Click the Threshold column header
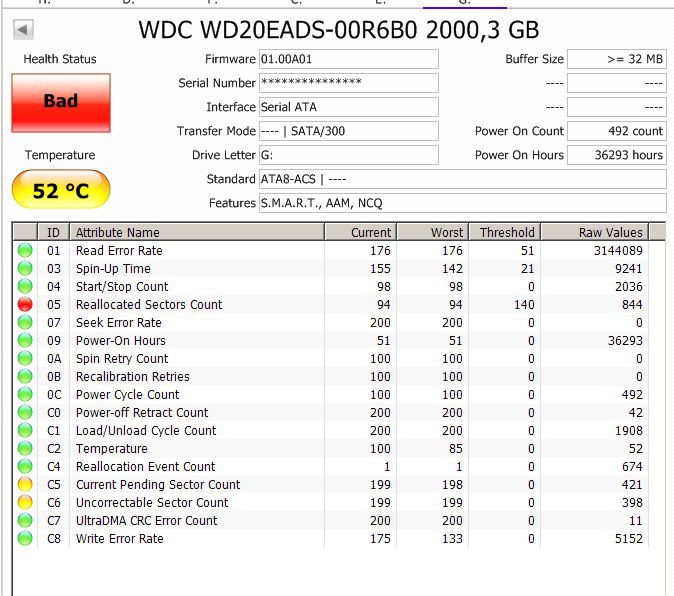The width and height of the screenshot is (674, 596). (x=505, y=232)
